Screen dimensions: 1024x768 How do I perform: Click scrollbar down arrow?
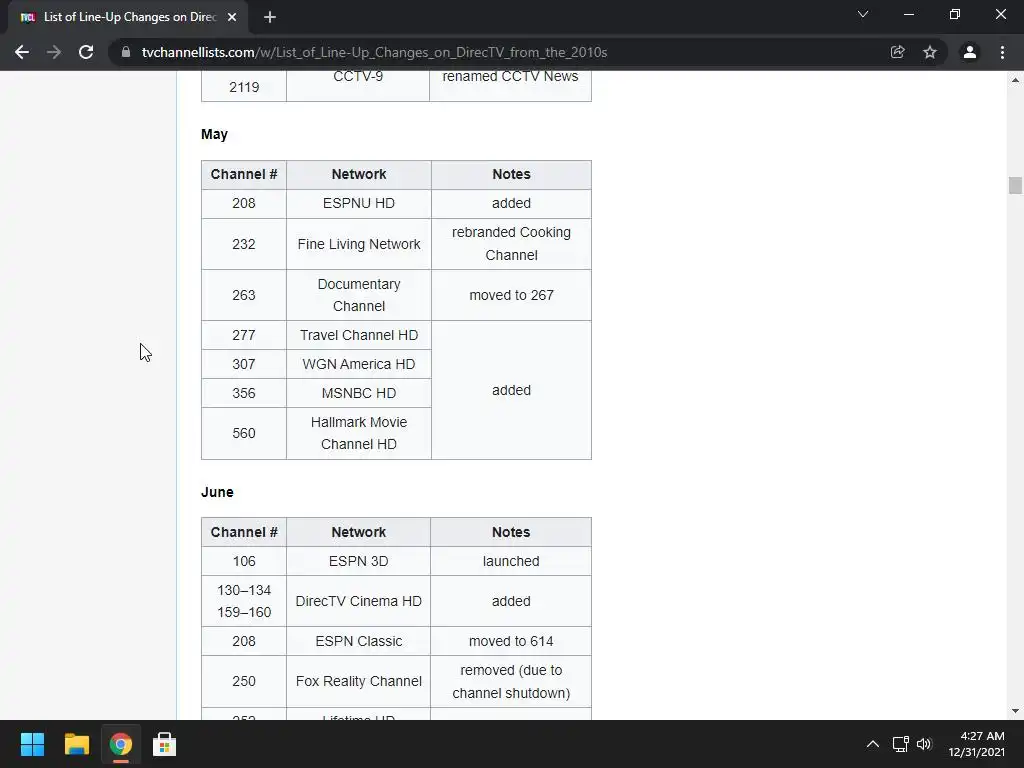[x=1015, y=711]
